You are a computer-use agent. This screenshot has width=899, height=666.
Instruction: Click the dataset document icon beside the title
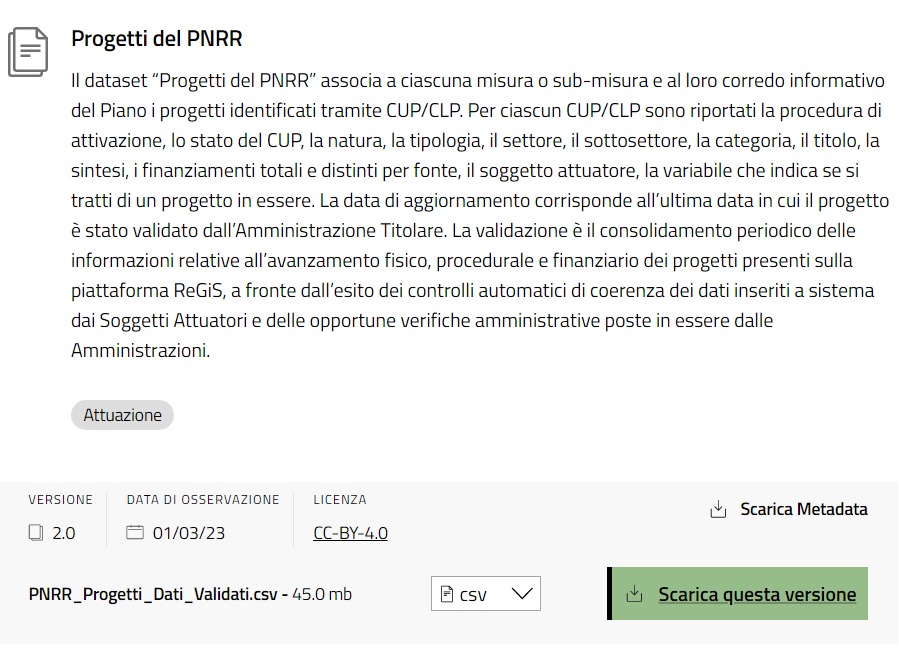click(28, 52)
